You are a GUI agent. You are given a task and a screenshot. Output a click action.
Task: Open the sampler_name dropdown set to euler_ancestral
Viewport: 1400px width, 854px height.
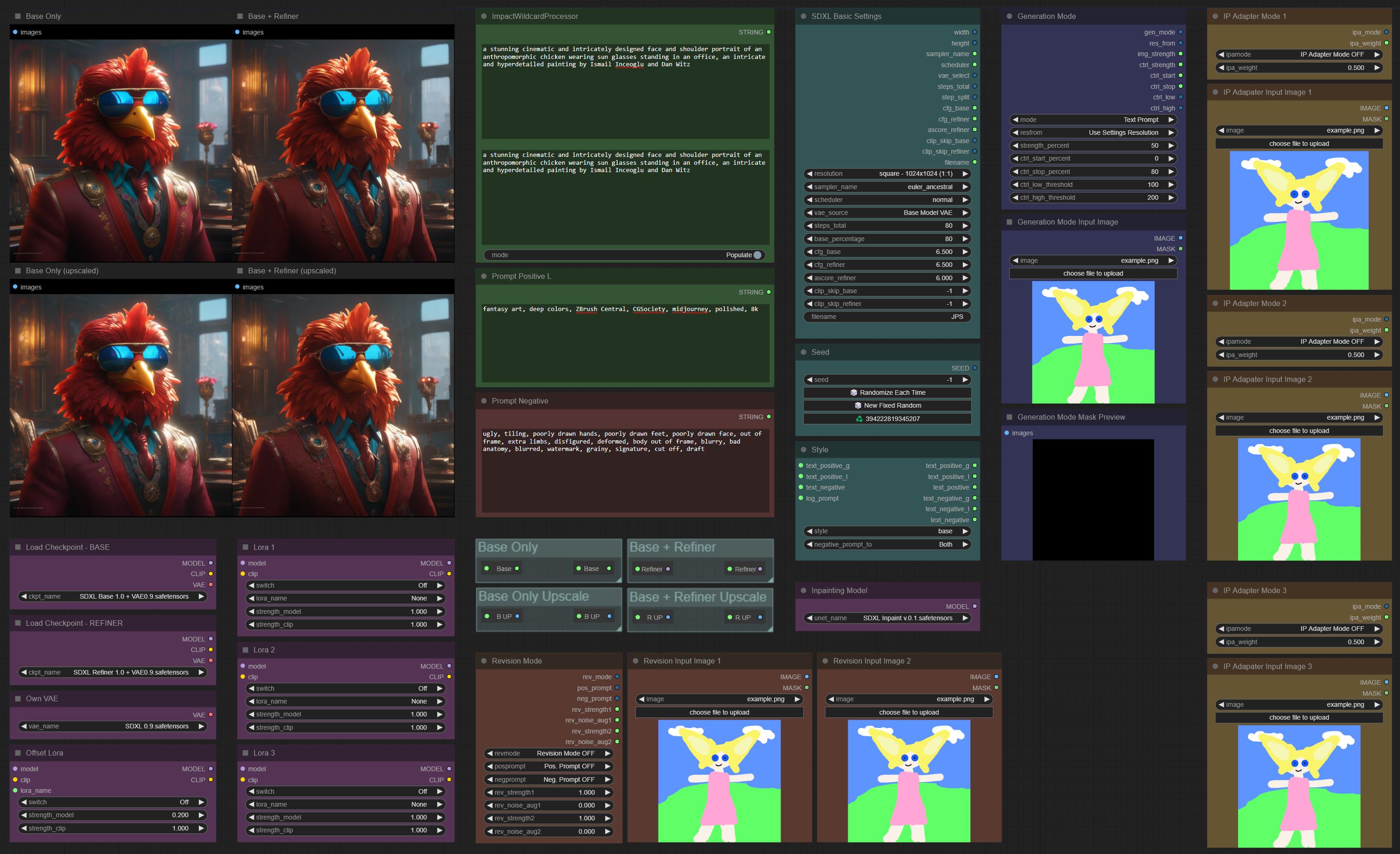point(887,187)
